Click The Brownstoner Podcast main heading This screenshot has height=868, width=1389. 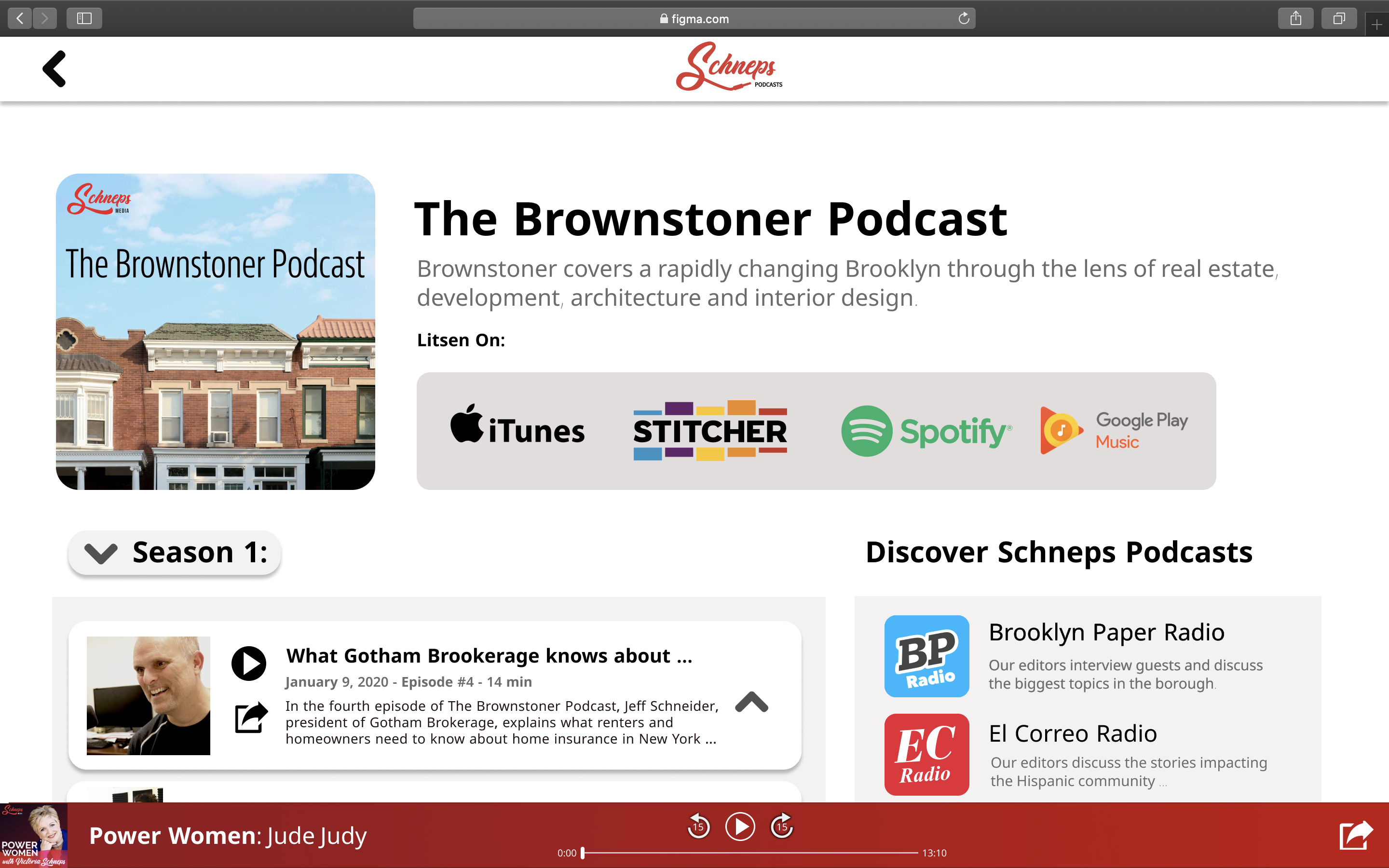coord(710,219)
